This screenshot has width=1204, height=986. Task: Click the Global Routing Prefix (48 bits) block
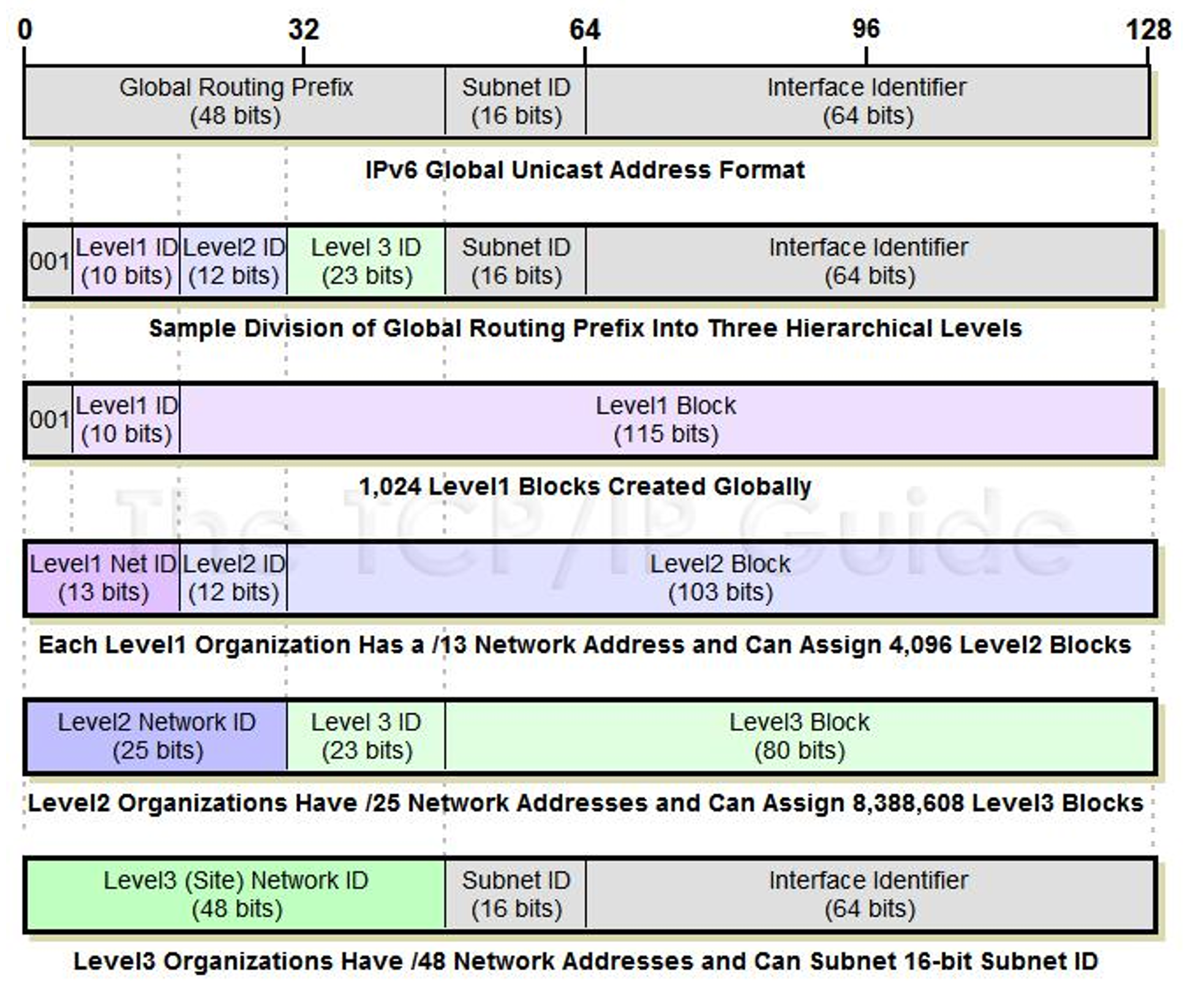pos(235,102)
